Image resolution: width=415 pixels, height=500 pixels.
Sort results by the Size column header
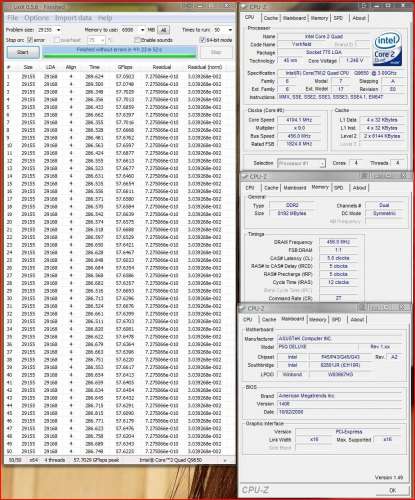coord(28,67)
